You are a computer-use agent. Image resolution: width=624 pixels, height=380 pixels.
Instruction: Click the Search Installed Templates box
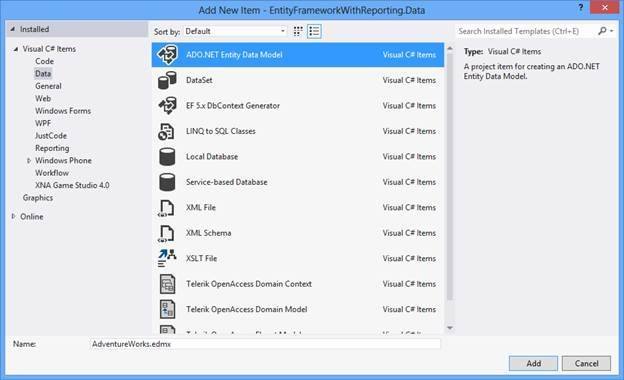coord(525,31)
